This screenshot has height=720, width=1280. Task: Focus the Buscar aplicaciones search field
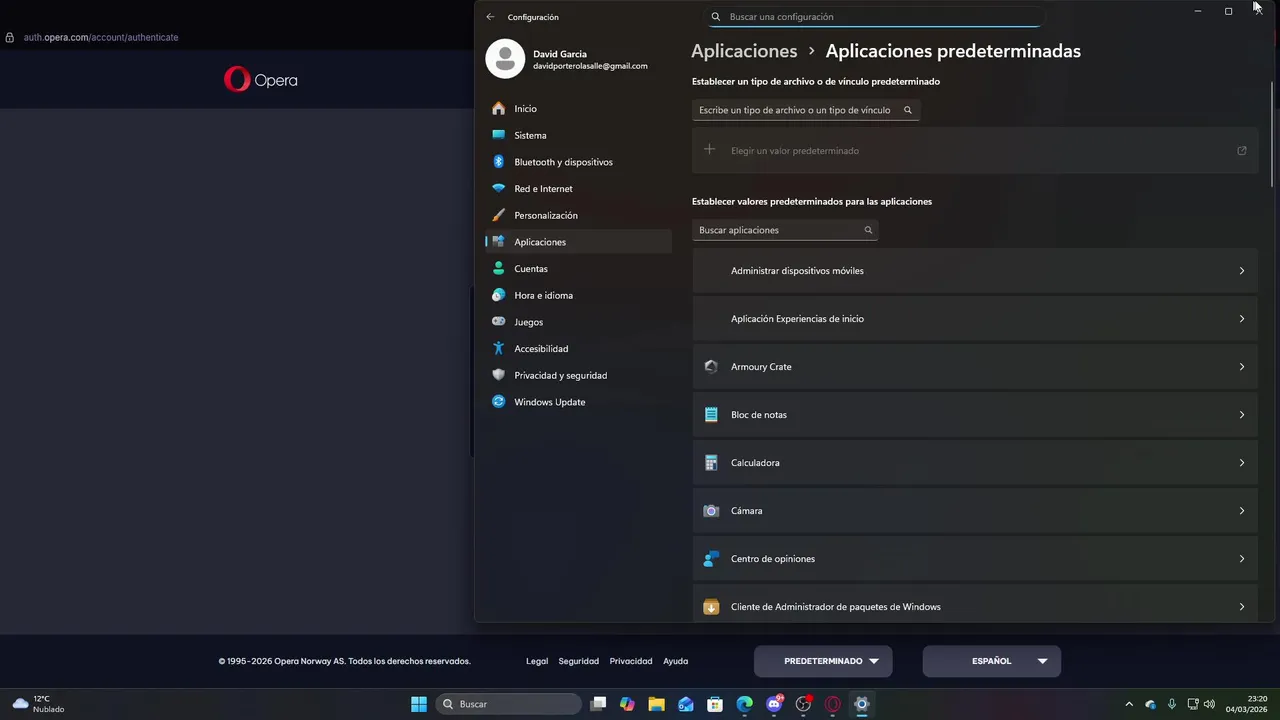pyautogui.click(x=785, y=230)
